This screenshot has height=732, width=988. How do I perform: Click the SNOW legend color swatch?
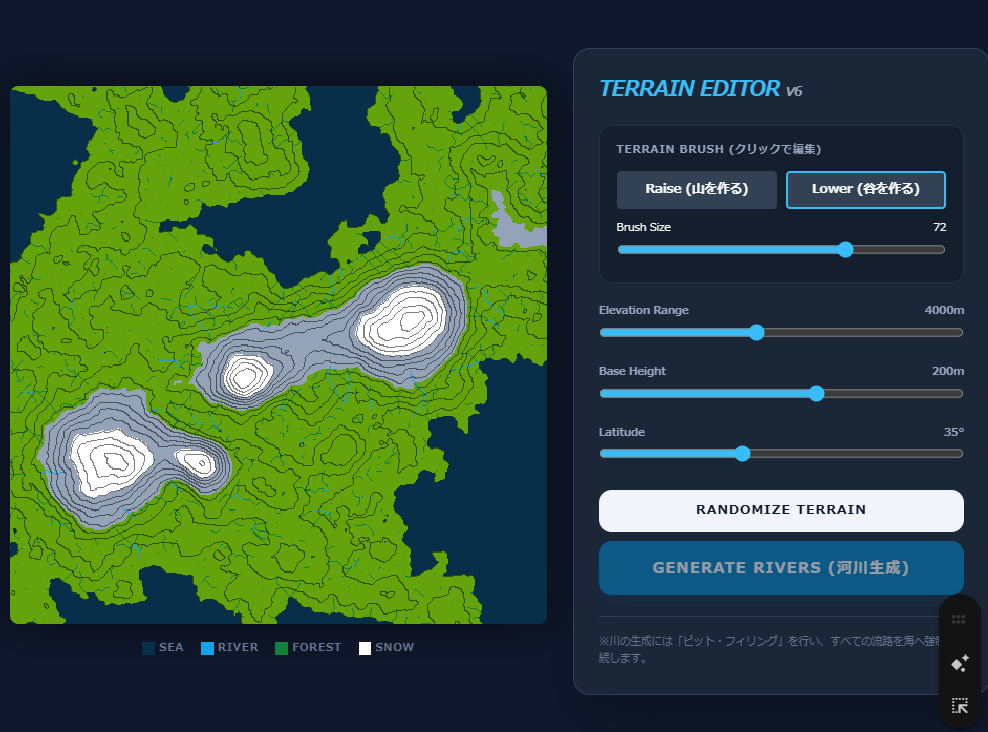tap(365, 648)
